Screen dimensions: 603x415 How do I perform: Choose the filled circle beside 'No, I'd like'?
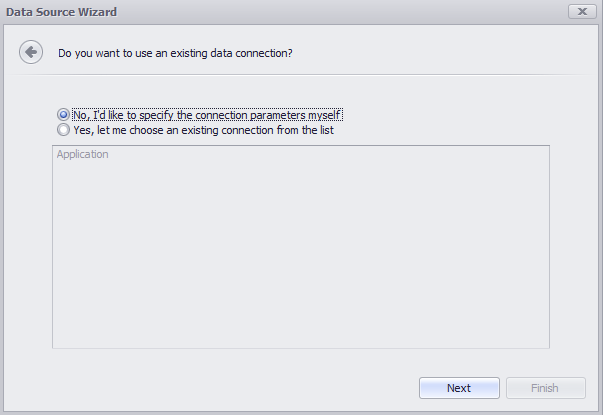click(63, 115)
